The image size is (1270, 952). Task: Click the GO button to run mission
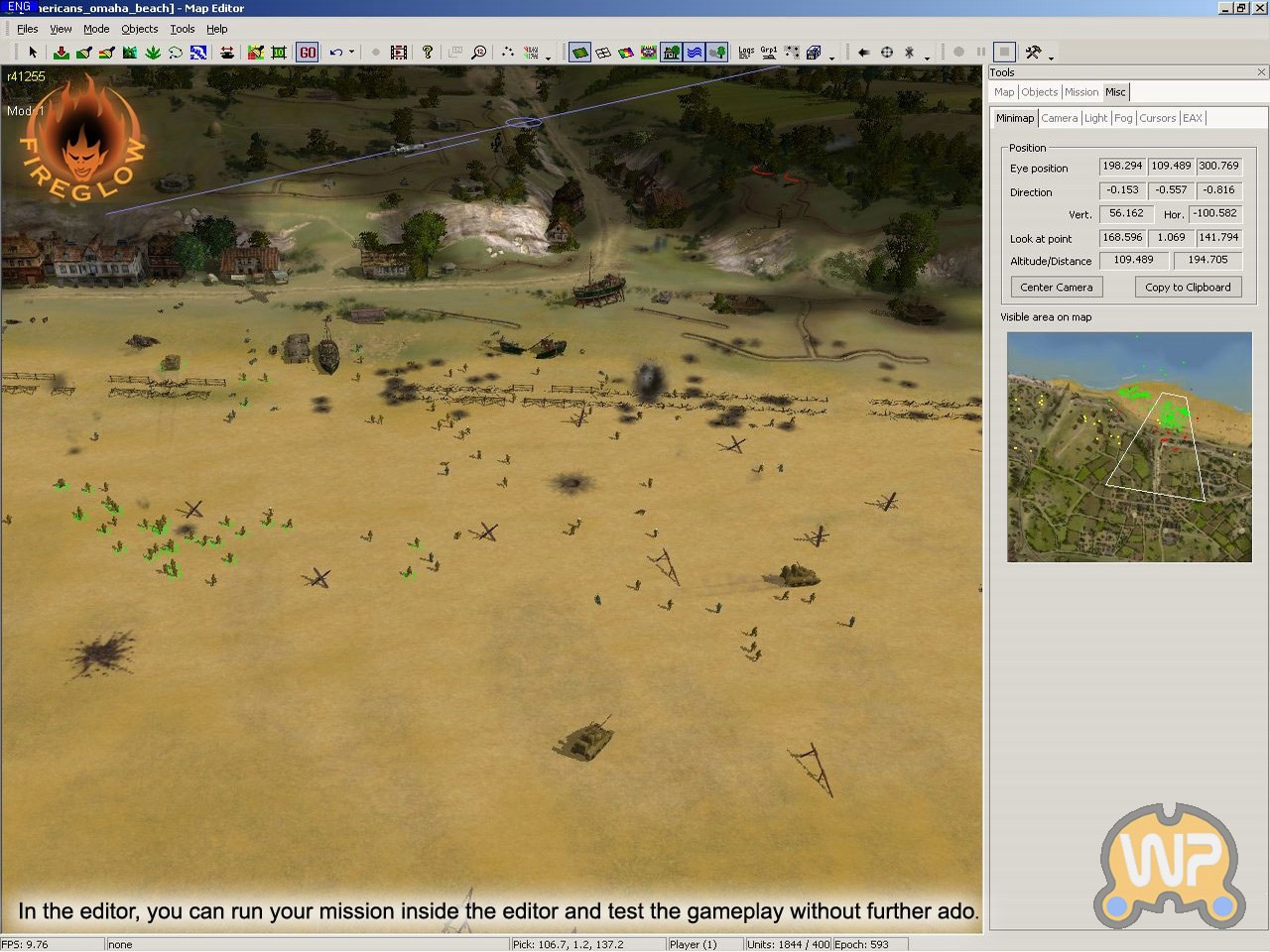click(x=308, y=53)
